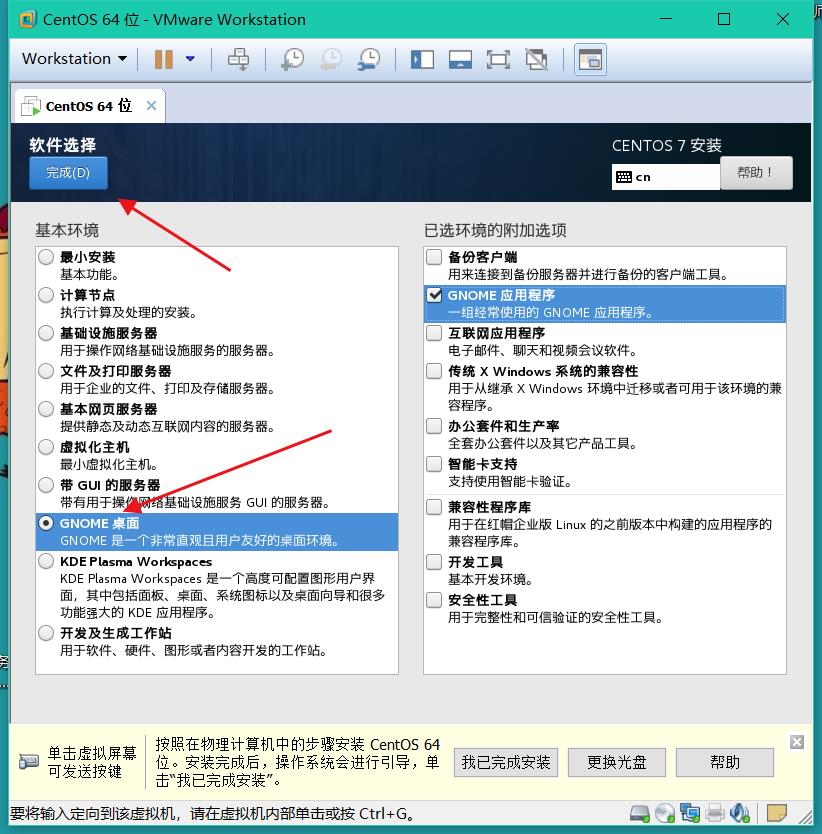Screen dimensions: 822x834
Task: Show or hide the library sidebar icon
Action: pos(422,59)
